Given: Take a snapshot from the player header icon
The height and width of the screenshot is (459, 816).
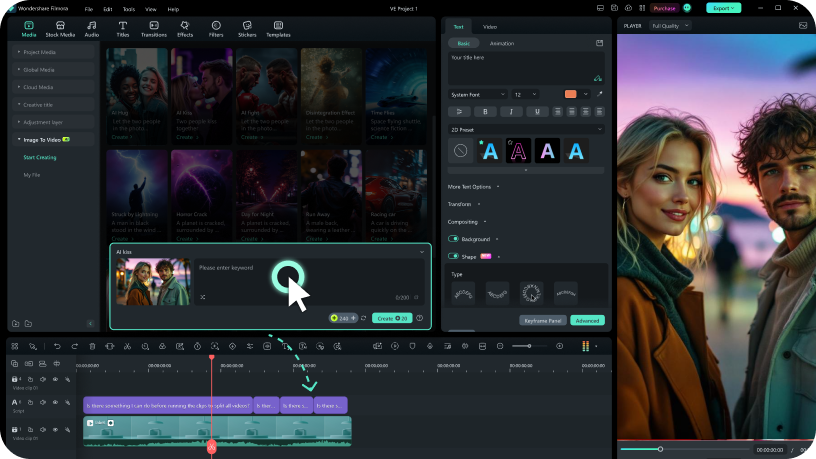Looking at the screenshot, I should pyautogui.click(x=803, y=26).
